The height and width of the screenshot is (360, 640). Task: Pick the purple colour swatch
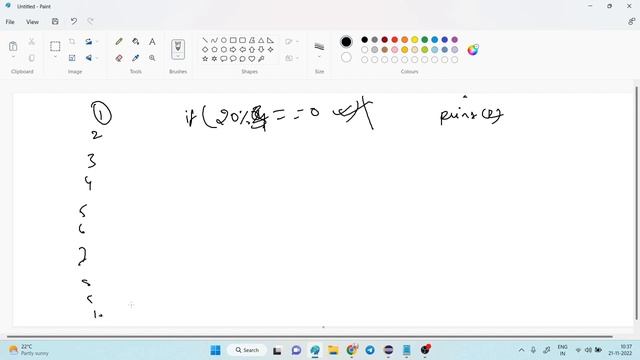pyautogui.click(x=455, y=40)
